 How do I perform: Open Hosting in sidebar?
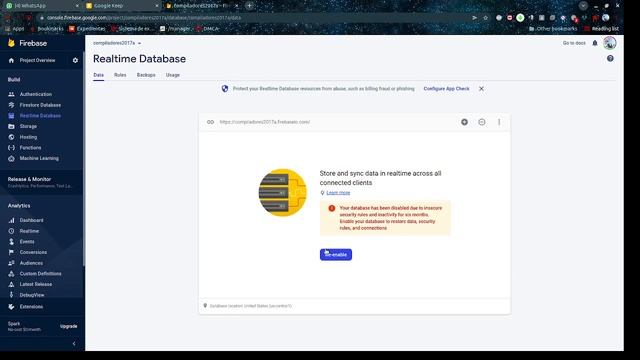coord(28,137)
